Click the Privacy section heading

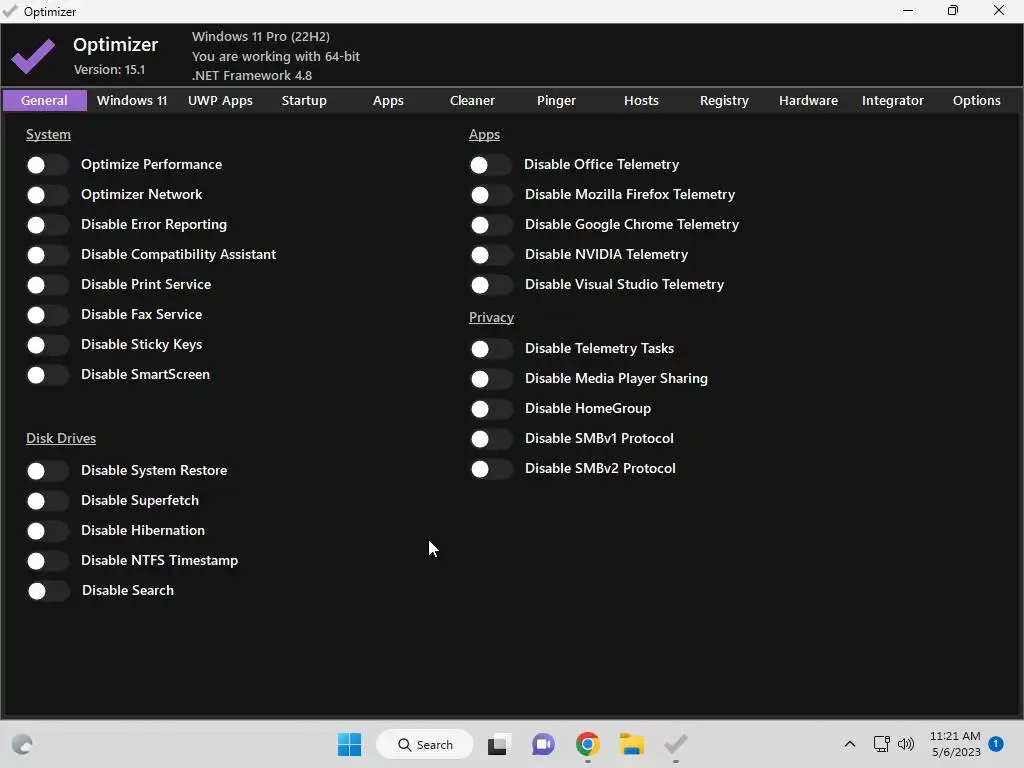tap(491, 317)
